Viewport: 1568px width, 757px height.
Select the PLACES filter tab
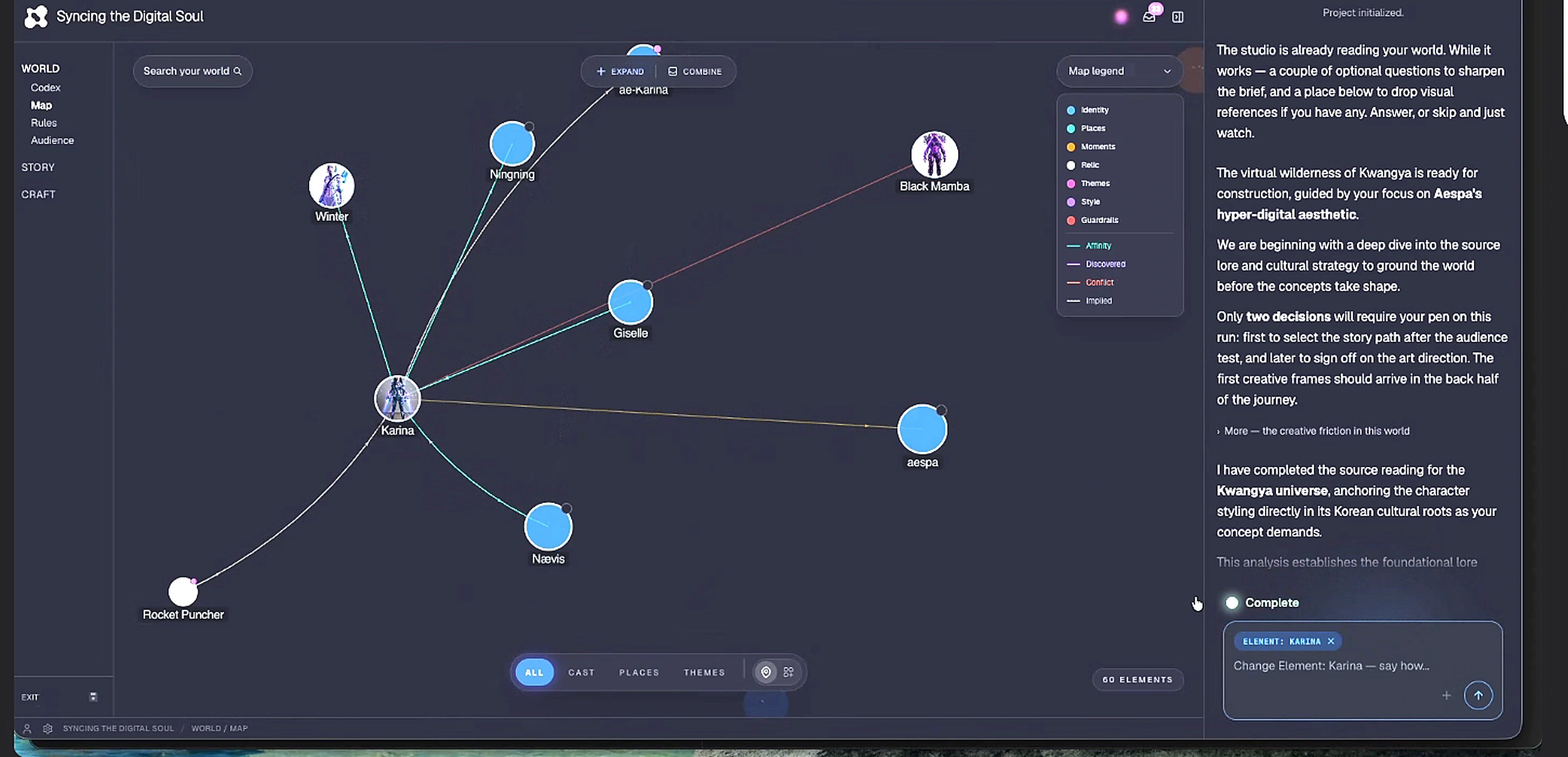pyautogui.click(x=639, y=672)
